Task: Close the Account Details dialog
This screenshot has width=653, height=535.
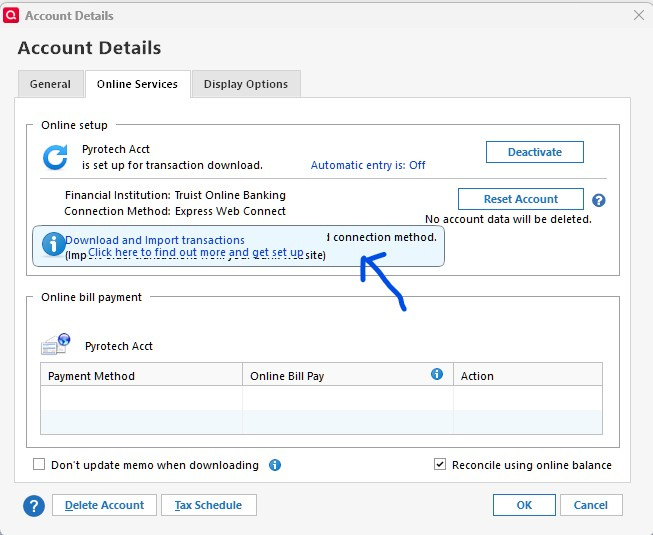Action: point(639,15)
